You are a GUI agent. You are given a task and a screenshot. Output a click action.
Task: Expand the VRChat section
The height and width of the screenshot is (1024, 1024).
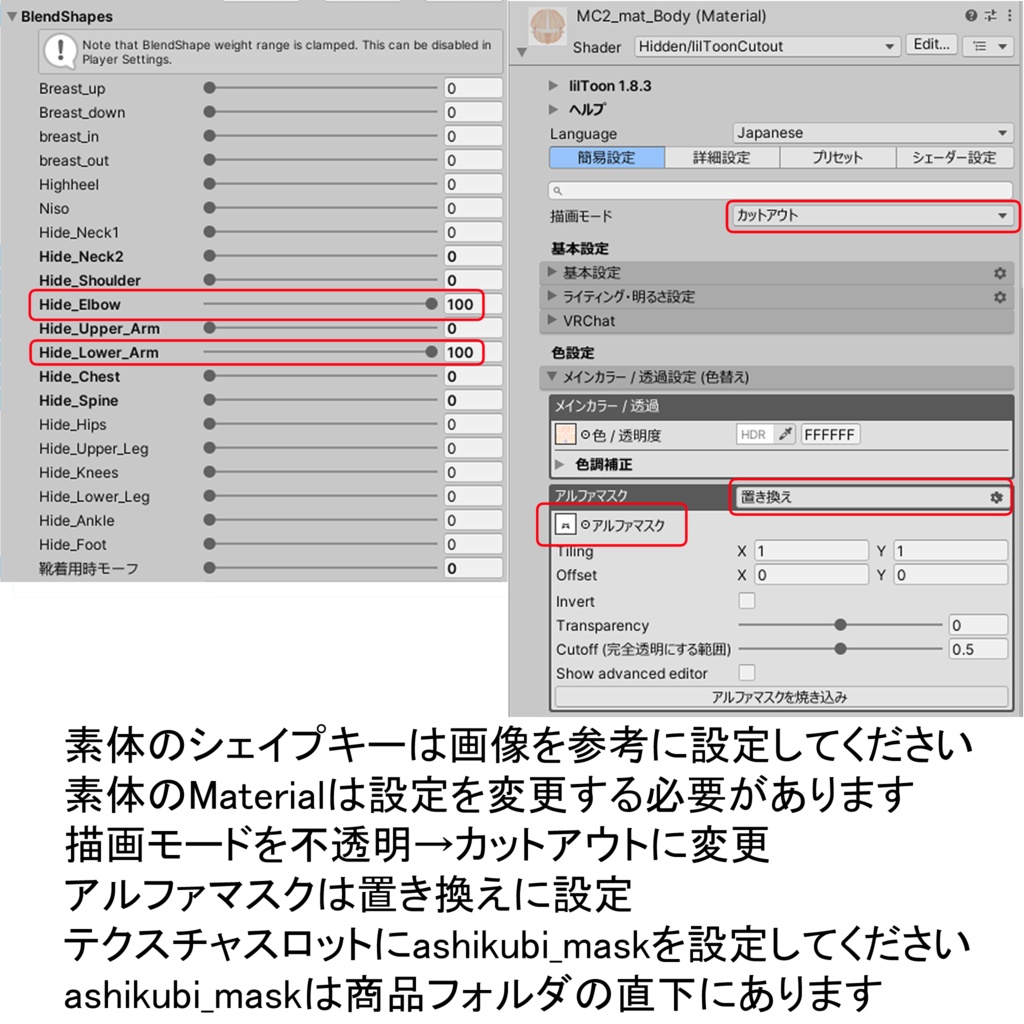552,320
